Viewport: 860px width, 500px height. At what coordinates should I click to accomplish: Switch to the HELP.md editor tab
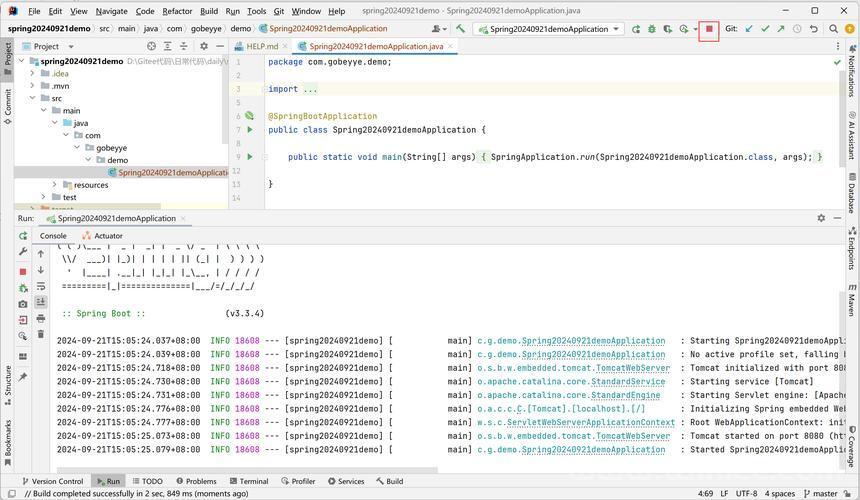(x=262, y=47)
